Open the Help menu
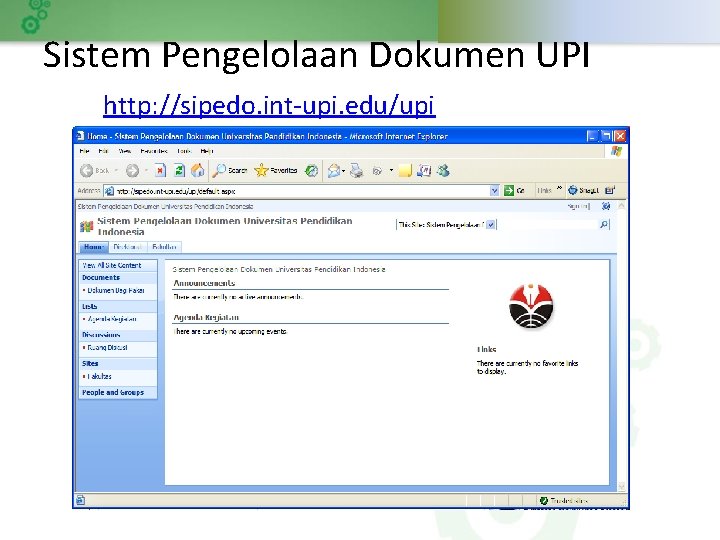 [207, 151]
